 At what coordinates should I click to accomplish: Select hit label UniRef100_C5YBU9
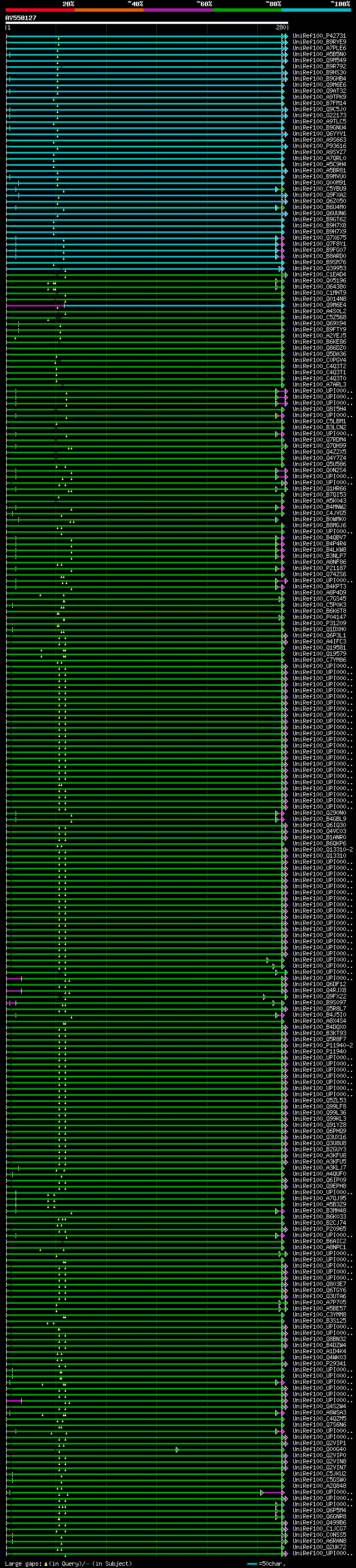click(319, 189)
